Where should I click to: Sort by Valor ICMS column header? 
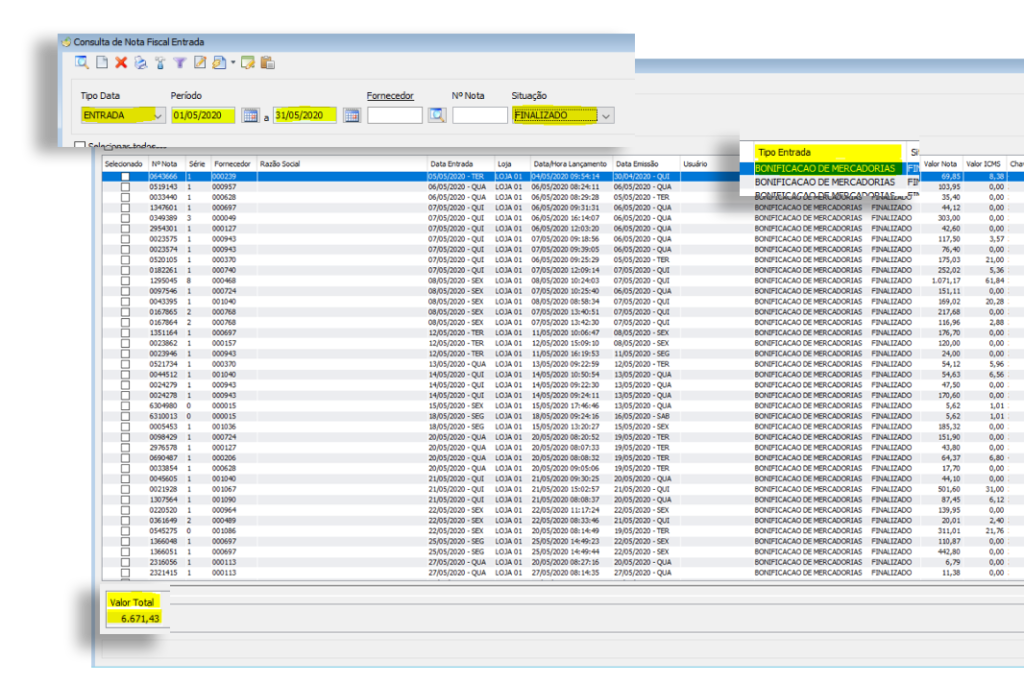pyautogui.click(x=983, y=164)
